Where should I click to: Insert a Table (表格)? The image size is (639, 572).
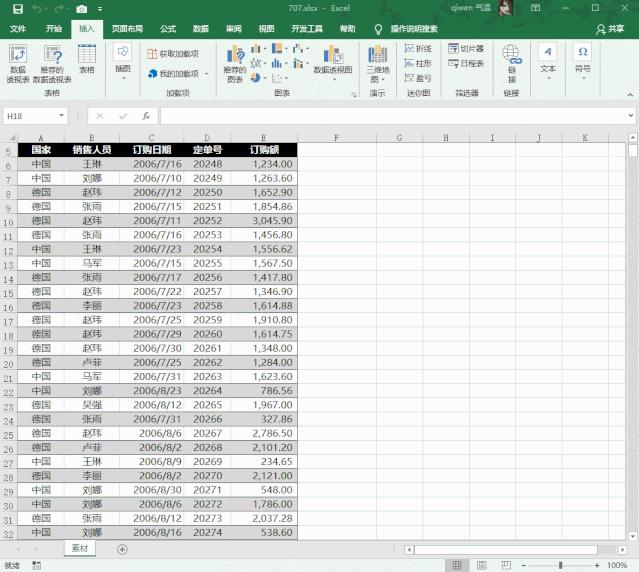tap(87, 59)
